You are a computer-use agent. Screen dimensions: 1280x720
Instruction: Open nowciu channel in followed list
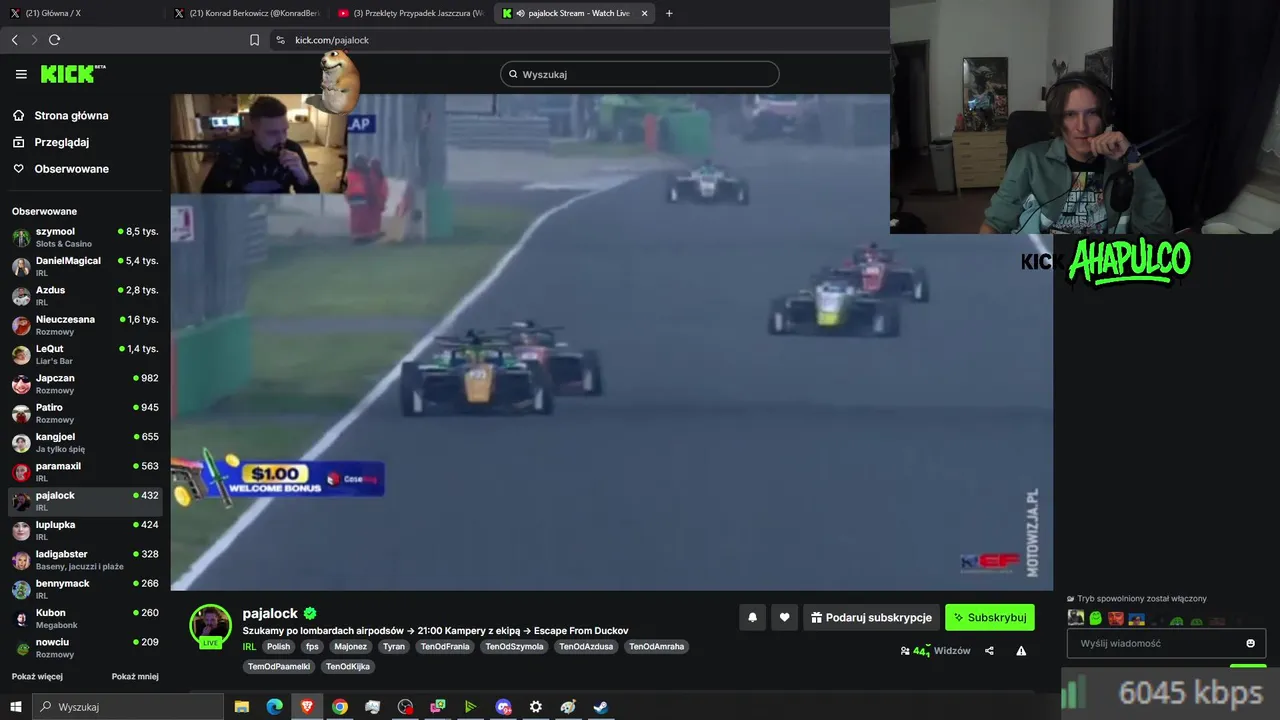tap(85, 648)
